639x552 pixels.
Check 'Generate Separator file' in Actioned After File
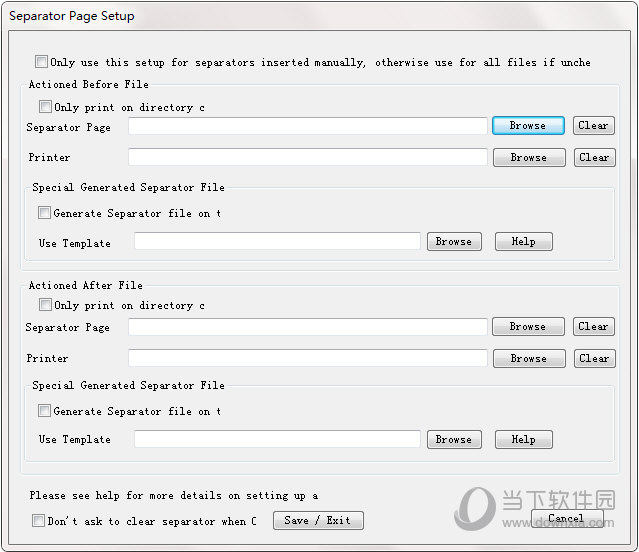44,411
